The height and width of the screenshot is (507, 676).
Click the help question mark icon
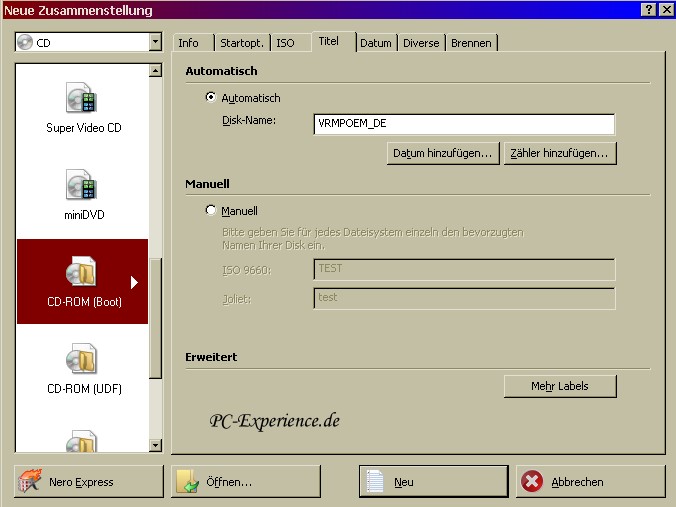click(648, 9)
